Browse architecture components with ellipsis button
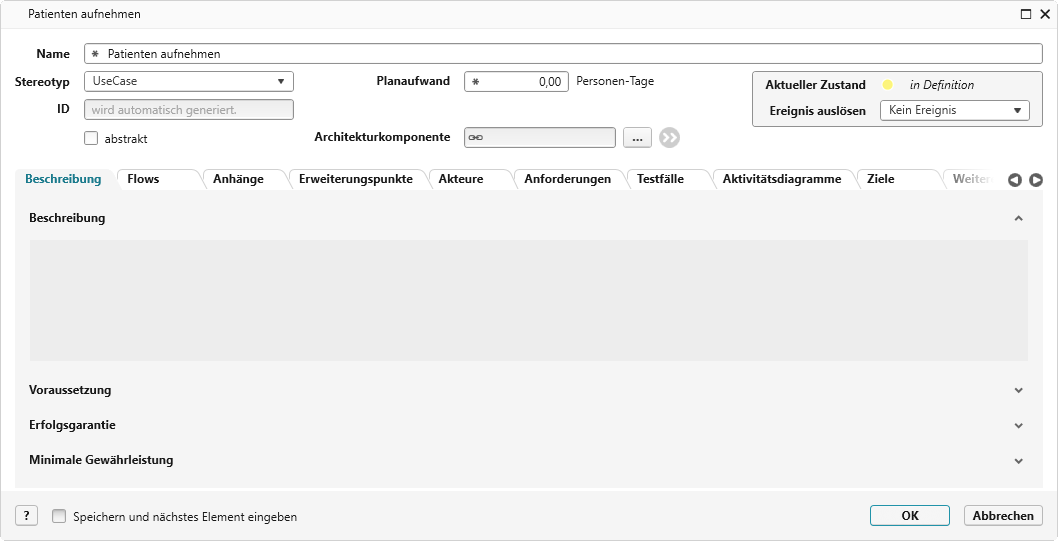Screen dimensions: 1058x541 pos(638,138)
